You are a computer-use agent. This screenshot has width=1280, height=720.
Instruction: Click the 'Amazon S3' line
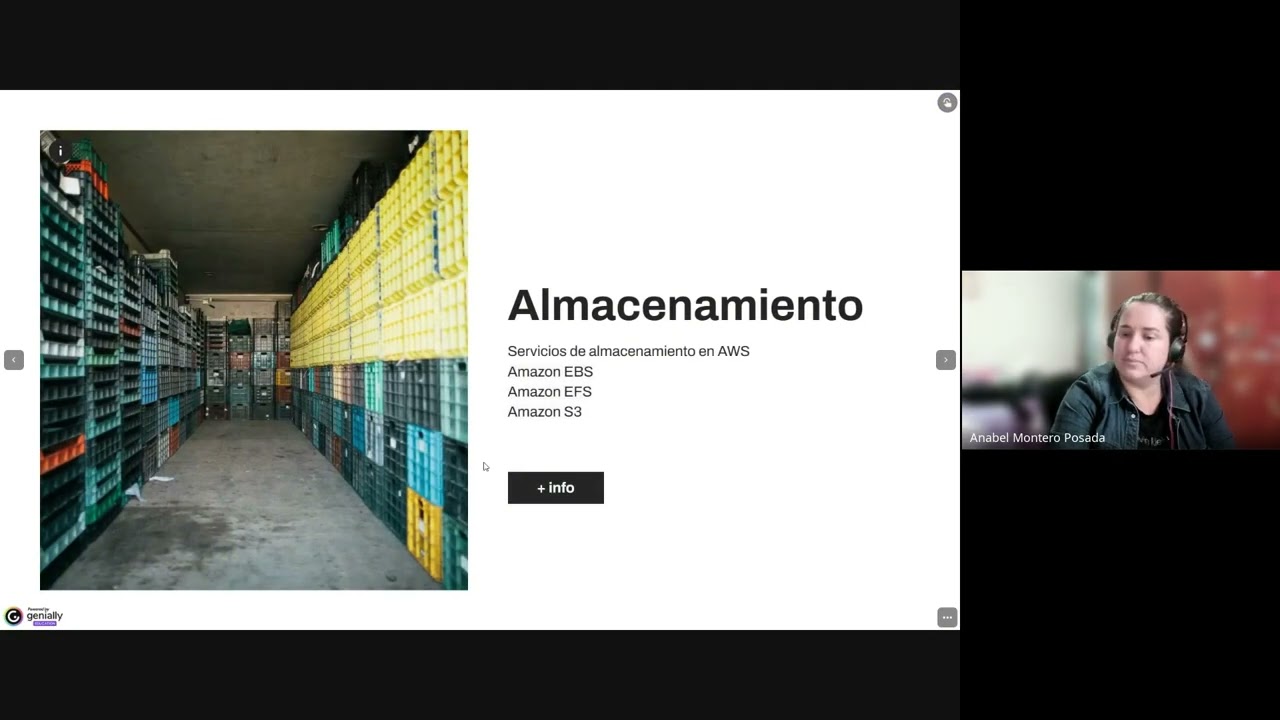tap(544, 411)
